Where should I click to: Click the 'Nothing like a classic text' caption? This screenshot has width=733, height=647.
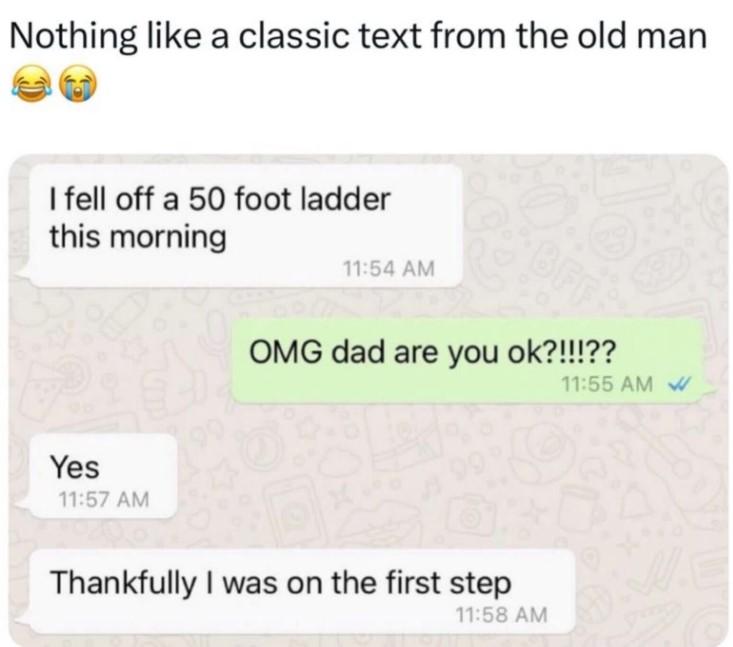pos(358,36)
